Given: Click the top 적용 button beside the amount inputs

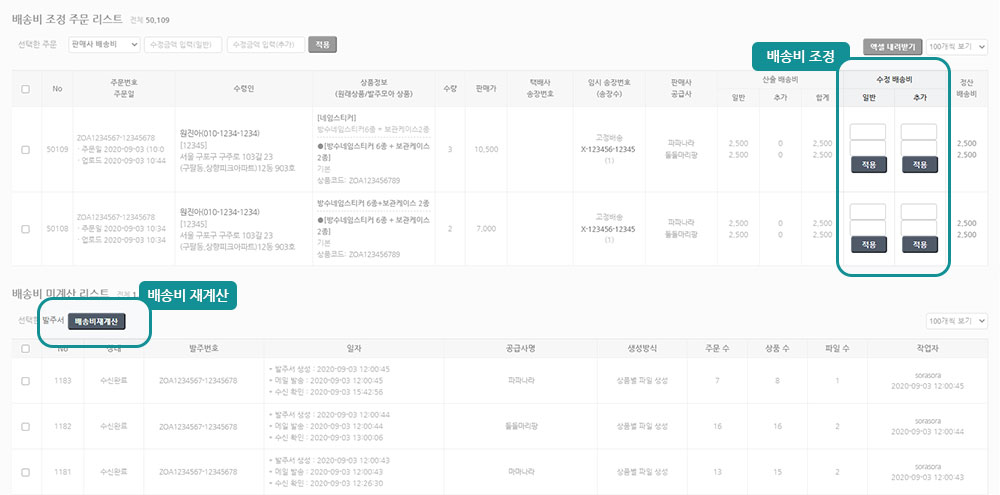Looking at the screenshot, I should coord(322,45).
